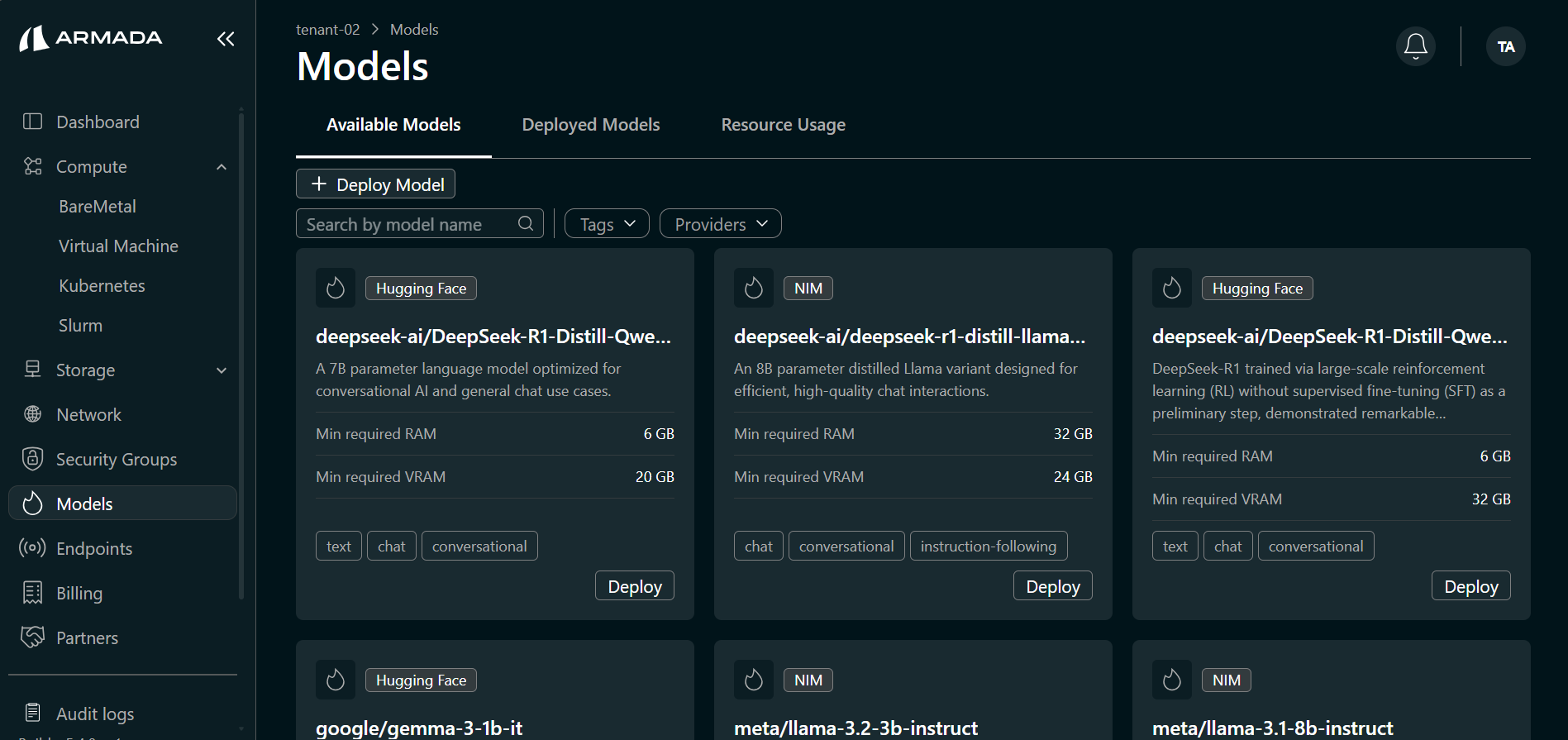Screen dimensions: 1568x740
Task: Click NIM badge on llama-3.1-8b-instruct card
Action: tap(1227, 680)
